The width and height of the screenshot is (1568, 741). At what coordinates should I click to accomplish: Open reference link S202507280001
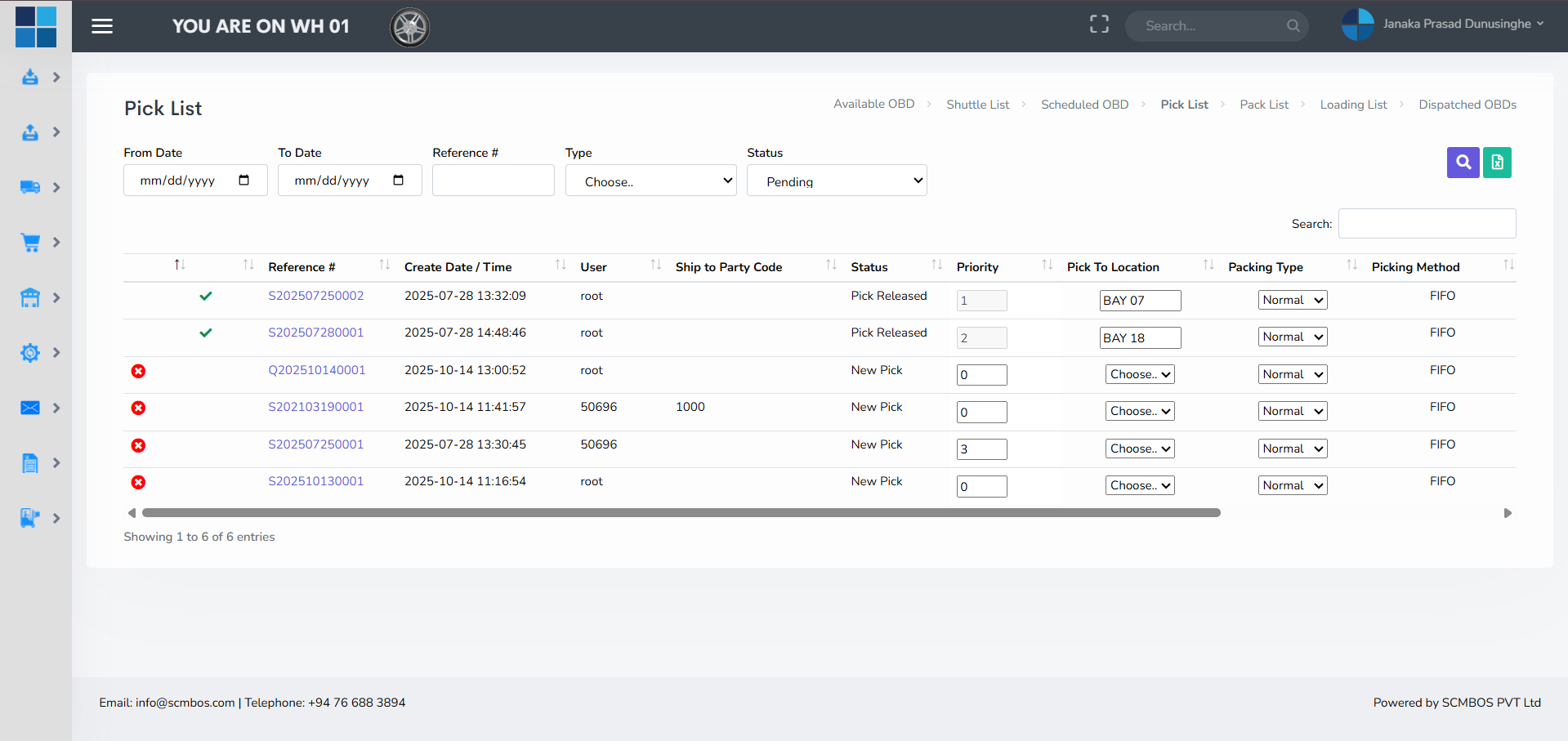click(316, 333)
